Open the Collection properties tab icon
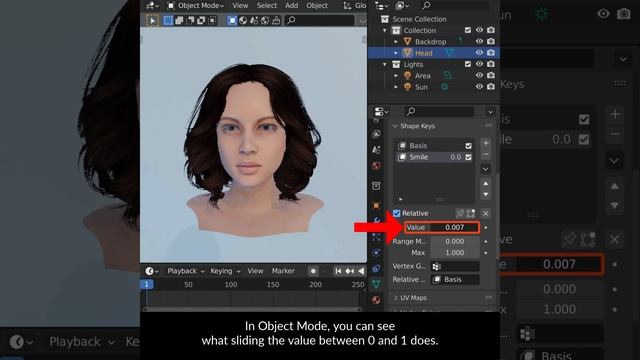 [376, 186]
